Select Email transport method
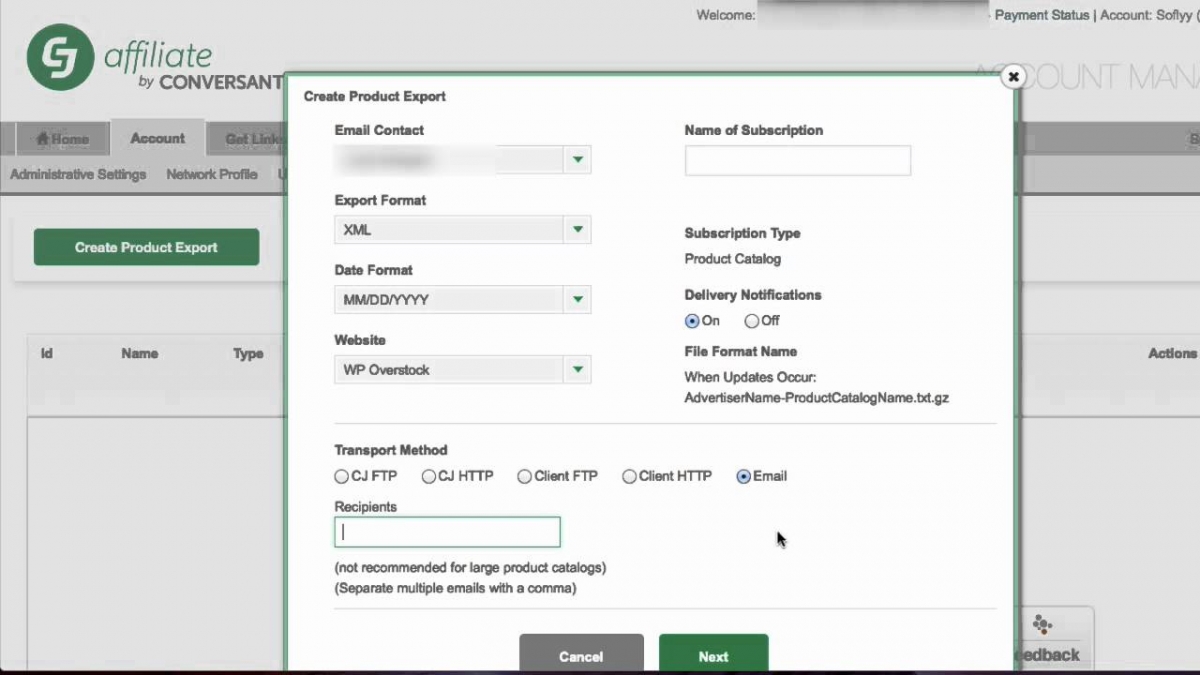 click(743, 477)
